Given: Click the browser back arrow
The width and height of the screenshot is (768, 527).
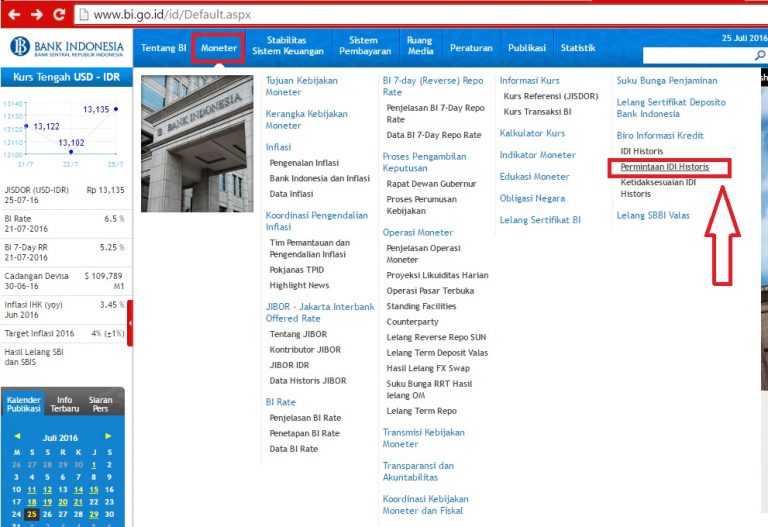Looking at the screenshot, I should 14,14.
